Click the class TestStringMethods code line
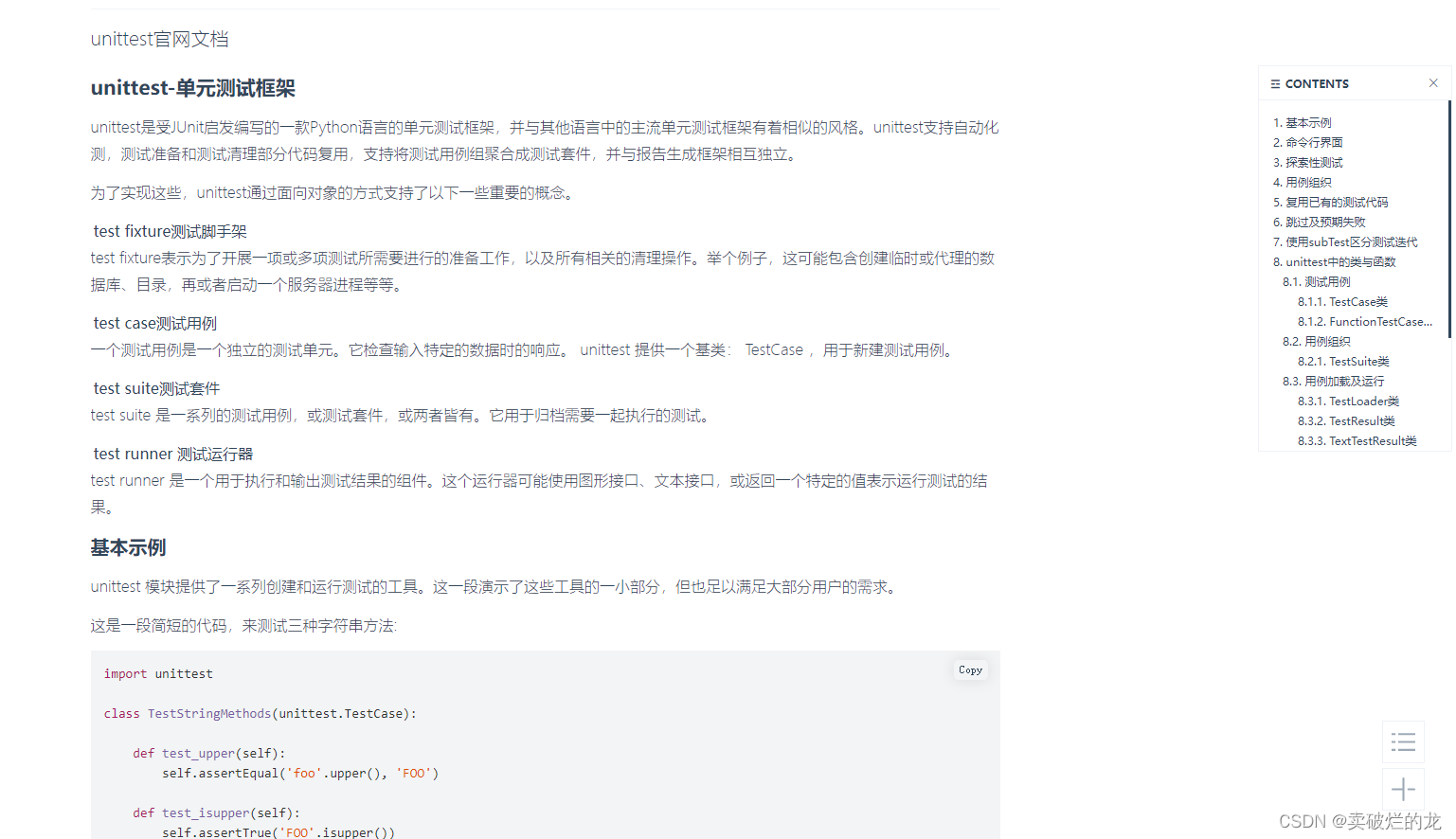This screenshot has width=1456, height=839. click(261, 713)
